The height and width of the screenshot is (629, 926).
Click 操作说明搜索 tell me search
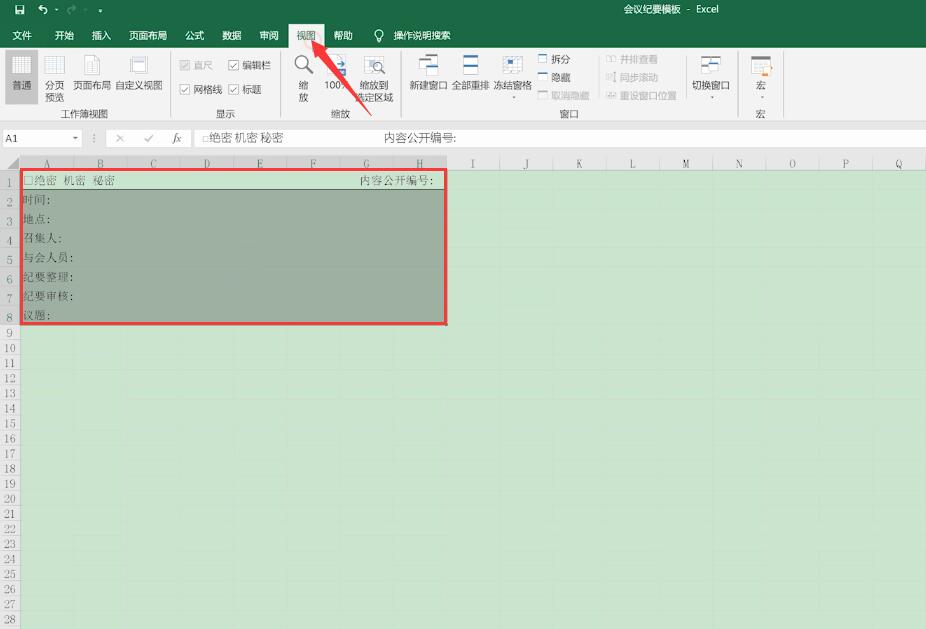pyautogui.click(x=422, y=35)
